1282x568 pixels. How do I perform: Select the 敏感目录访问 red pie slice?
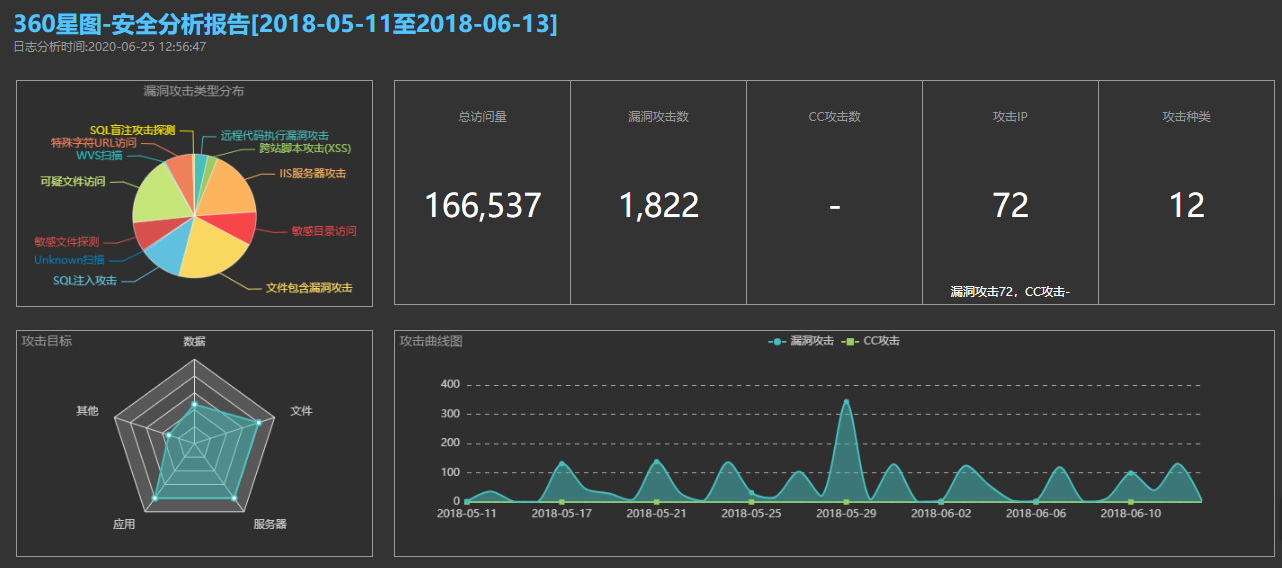click(x=242, y=228)
